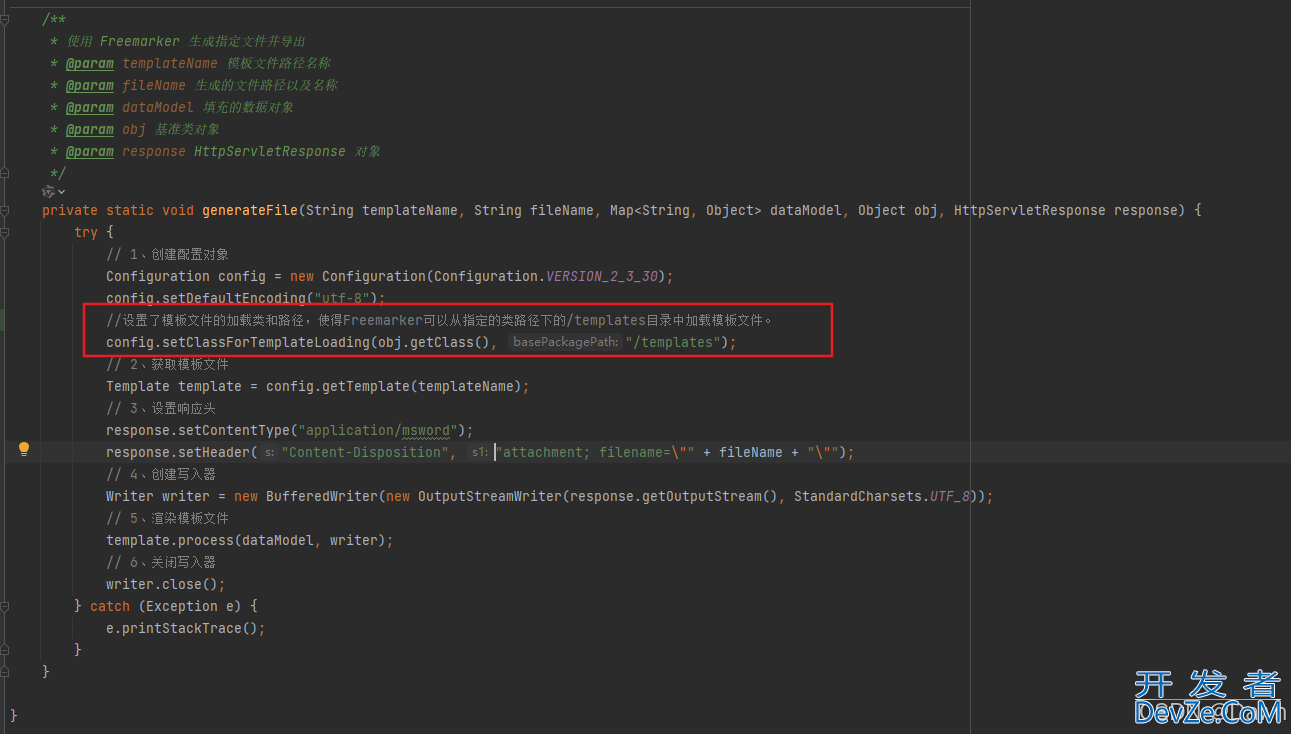Collapse the catch block via gutter marker
The width and height of the screenshot is (1291, 734).
click(6, 606)
